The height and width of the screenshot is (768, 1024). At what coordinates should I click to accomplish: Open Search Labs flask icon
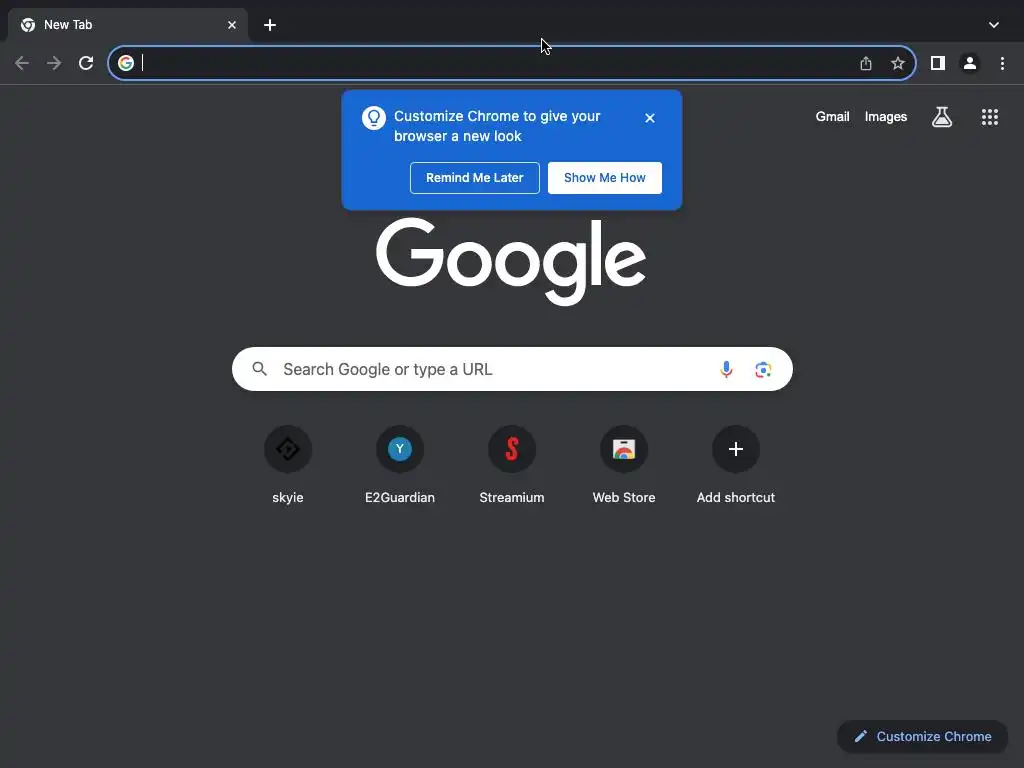coord(942,117)
